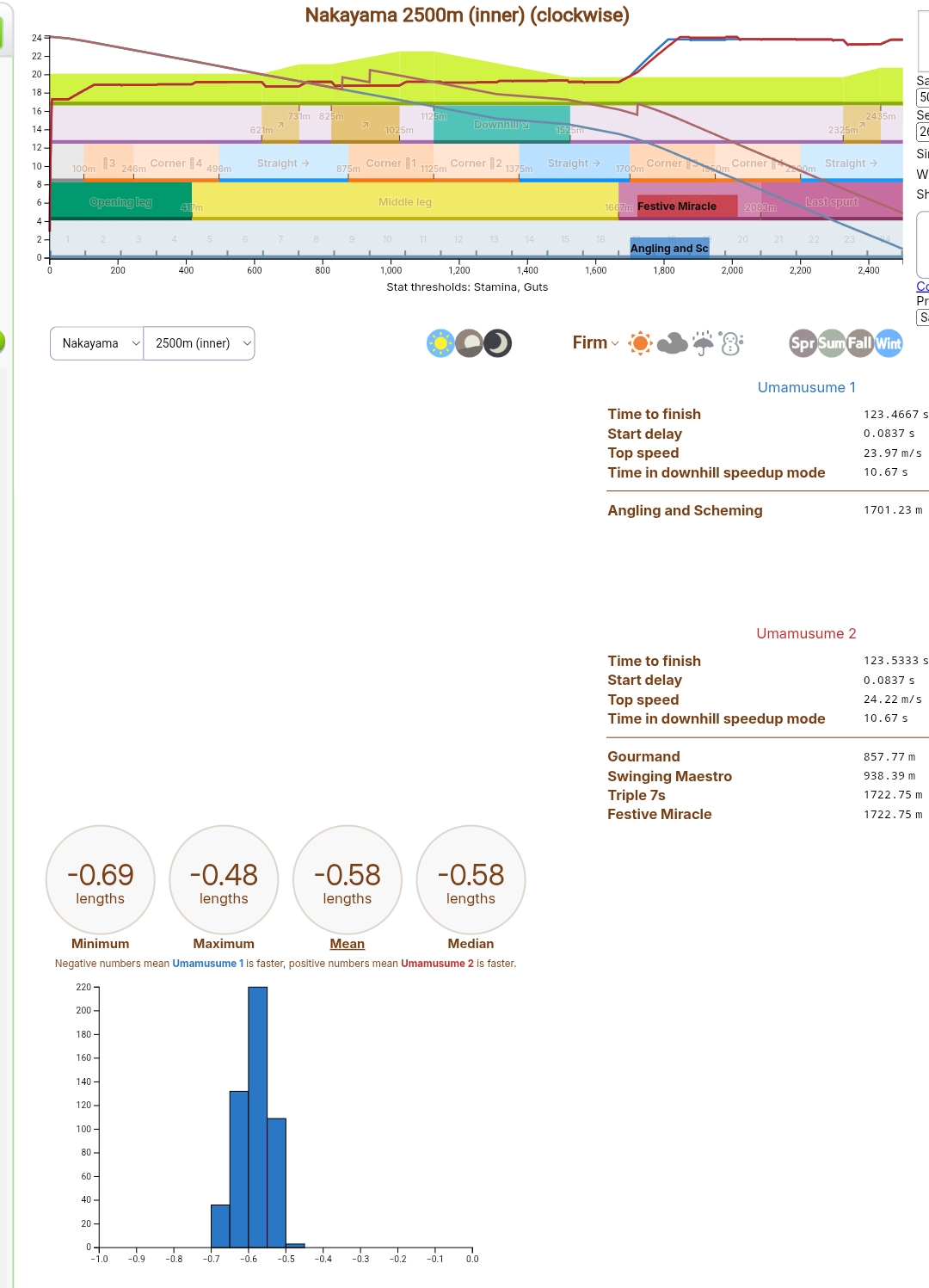Select the Spr season icon
The image size is (929, 1288).
click(x=803, y=343)
